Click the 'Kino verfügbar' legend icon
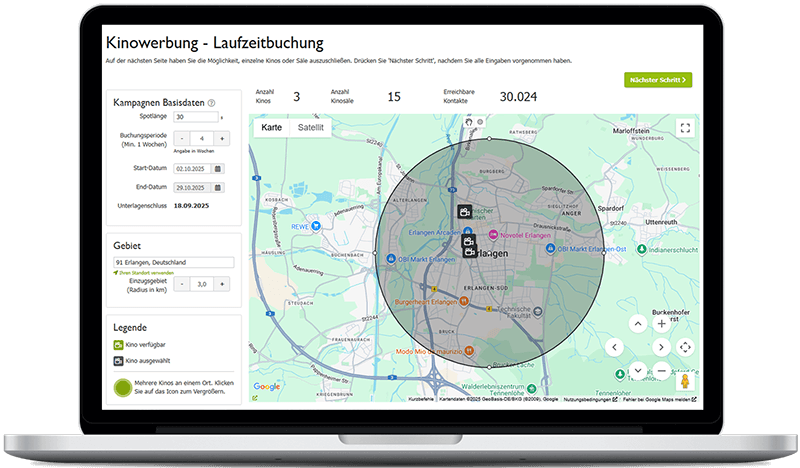This screenshot has height=468, width=800. click(118, 345)
